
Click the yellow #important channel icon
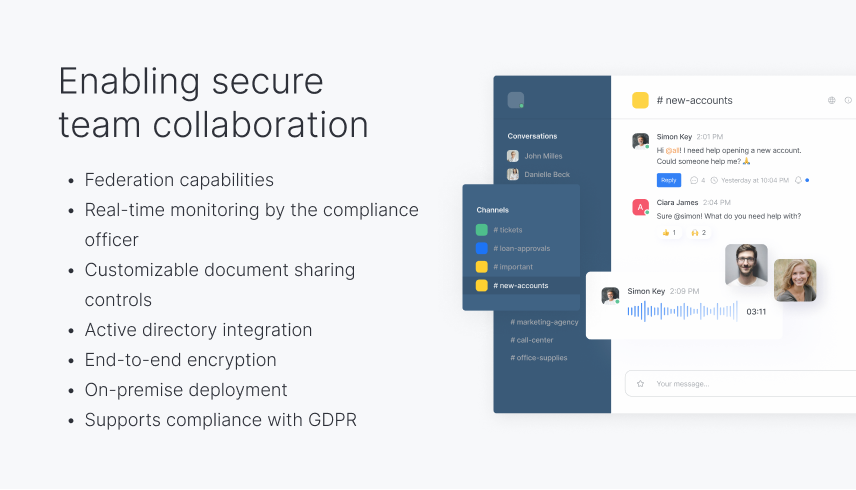[x=482, y=267]
